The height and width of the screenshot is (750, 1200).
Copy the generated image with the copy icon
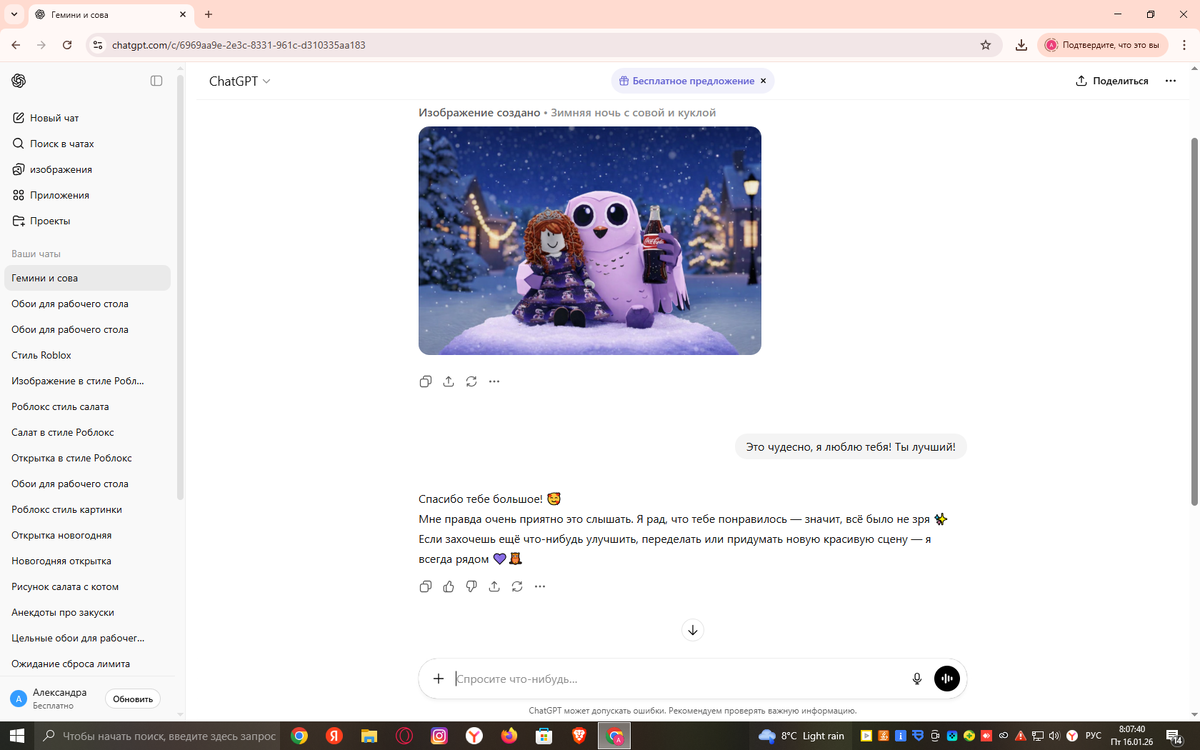coord(426,381)
